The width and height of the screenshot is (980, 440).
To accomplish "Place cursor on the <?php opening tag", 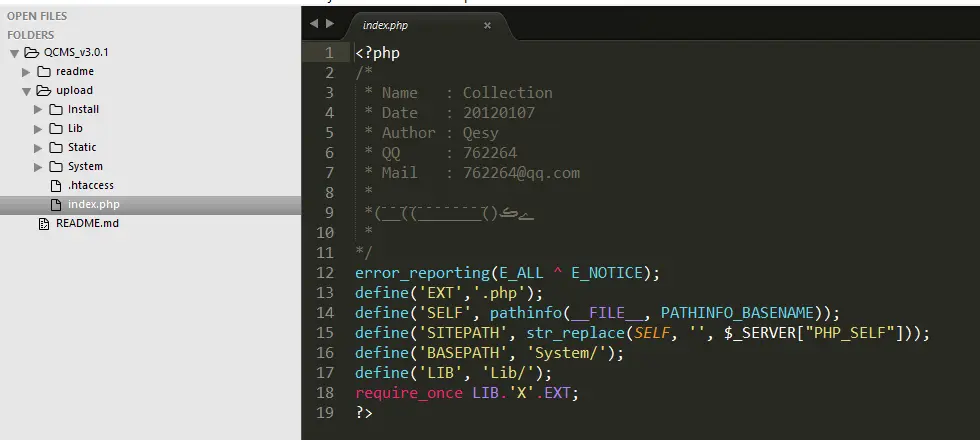I will 378,53.
